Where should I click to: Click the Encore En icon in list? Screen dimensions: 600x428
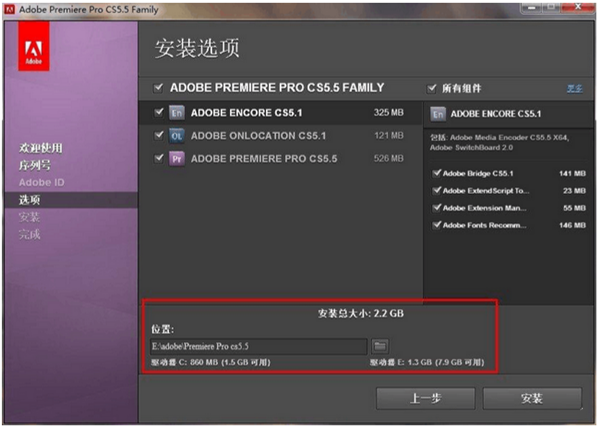[x=177, y=113]
